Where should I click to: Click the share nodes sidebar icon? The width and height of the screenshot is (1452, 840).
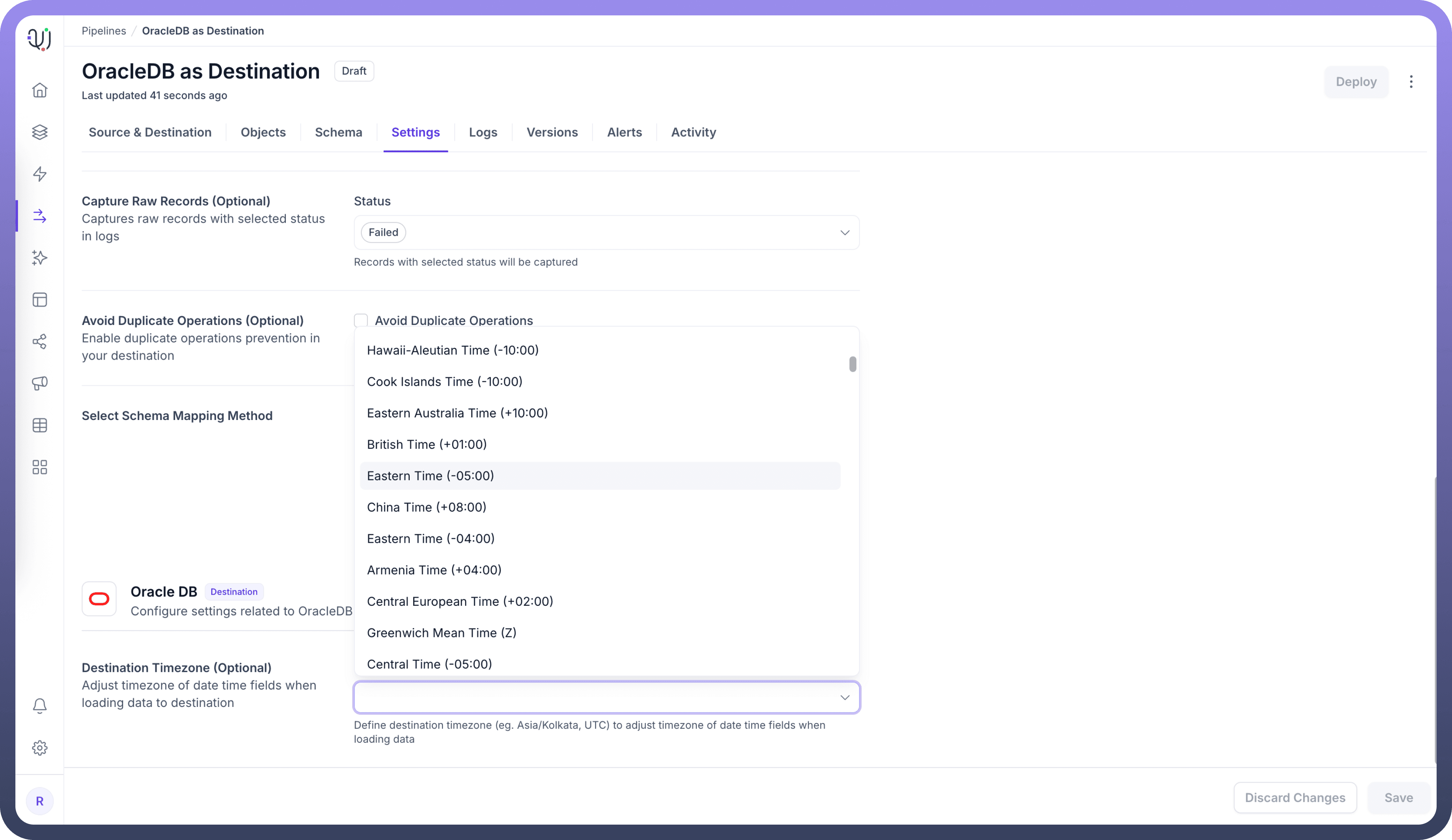click(x=40, y=342)
